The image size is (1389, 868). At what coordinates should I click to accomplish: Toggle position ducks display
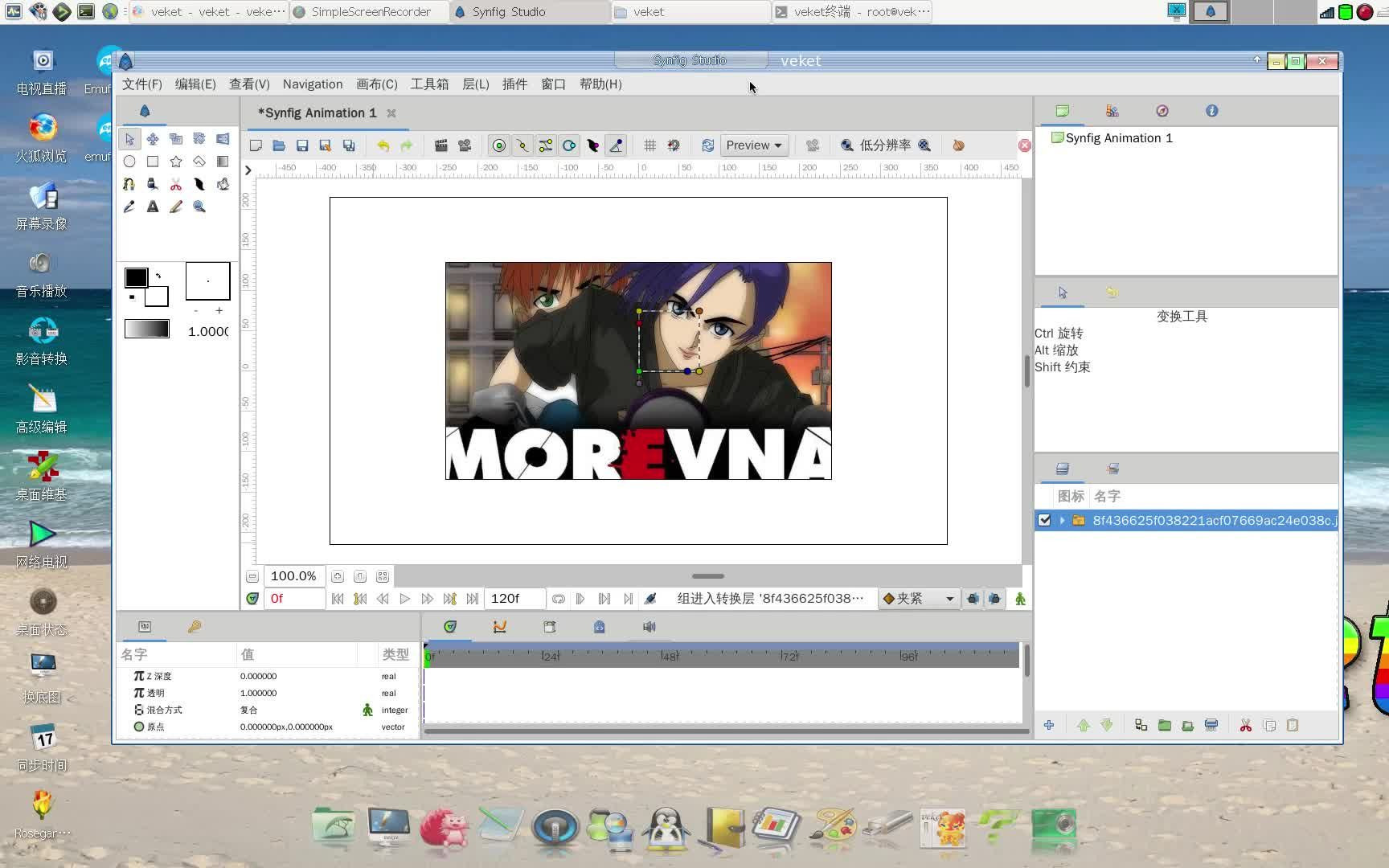[x=499, y=145]
